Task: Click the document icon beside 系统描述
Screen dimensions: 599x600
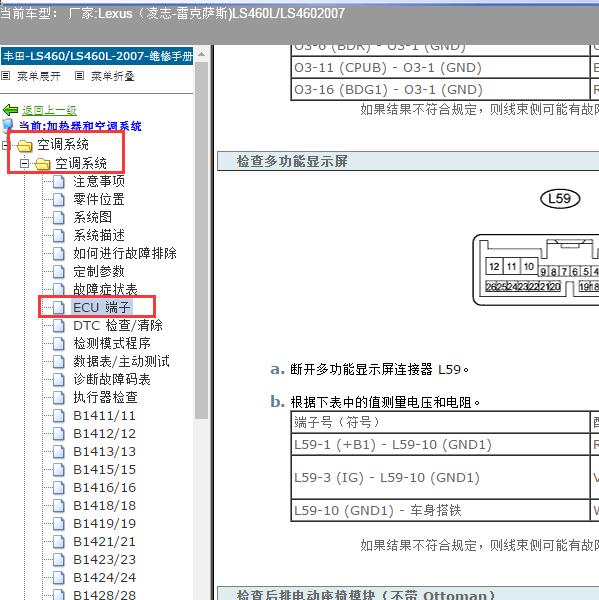Action: pos(59,235)
